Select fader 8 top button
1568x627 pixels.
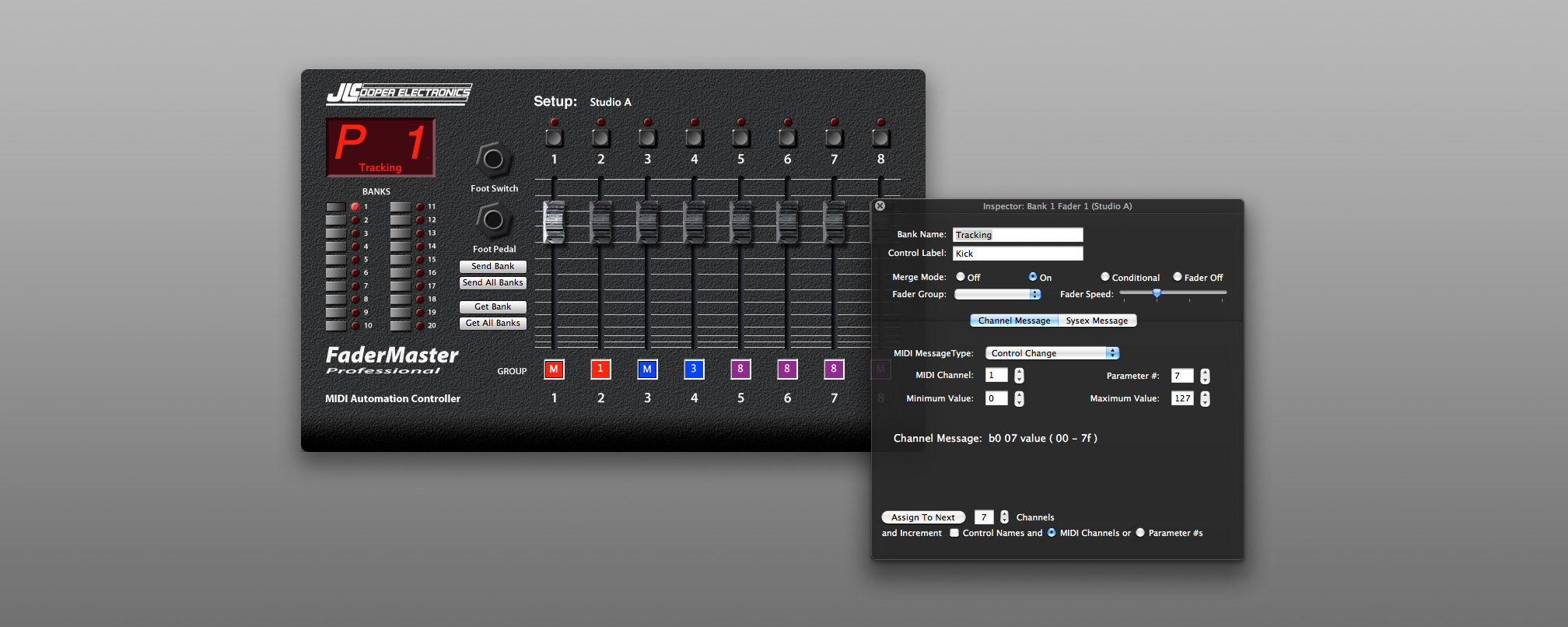[880, 138]
